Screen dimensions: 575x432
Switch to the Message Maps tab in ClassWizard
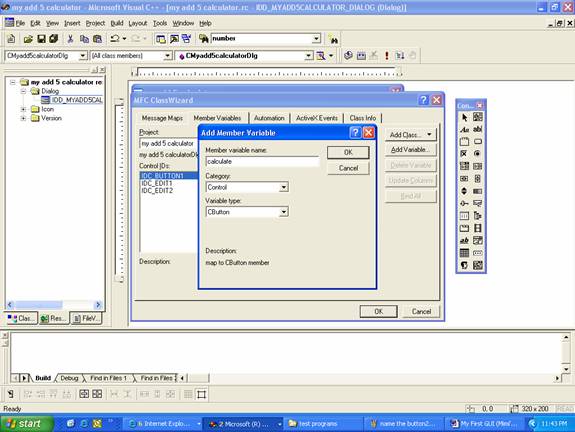pos(162,118)
